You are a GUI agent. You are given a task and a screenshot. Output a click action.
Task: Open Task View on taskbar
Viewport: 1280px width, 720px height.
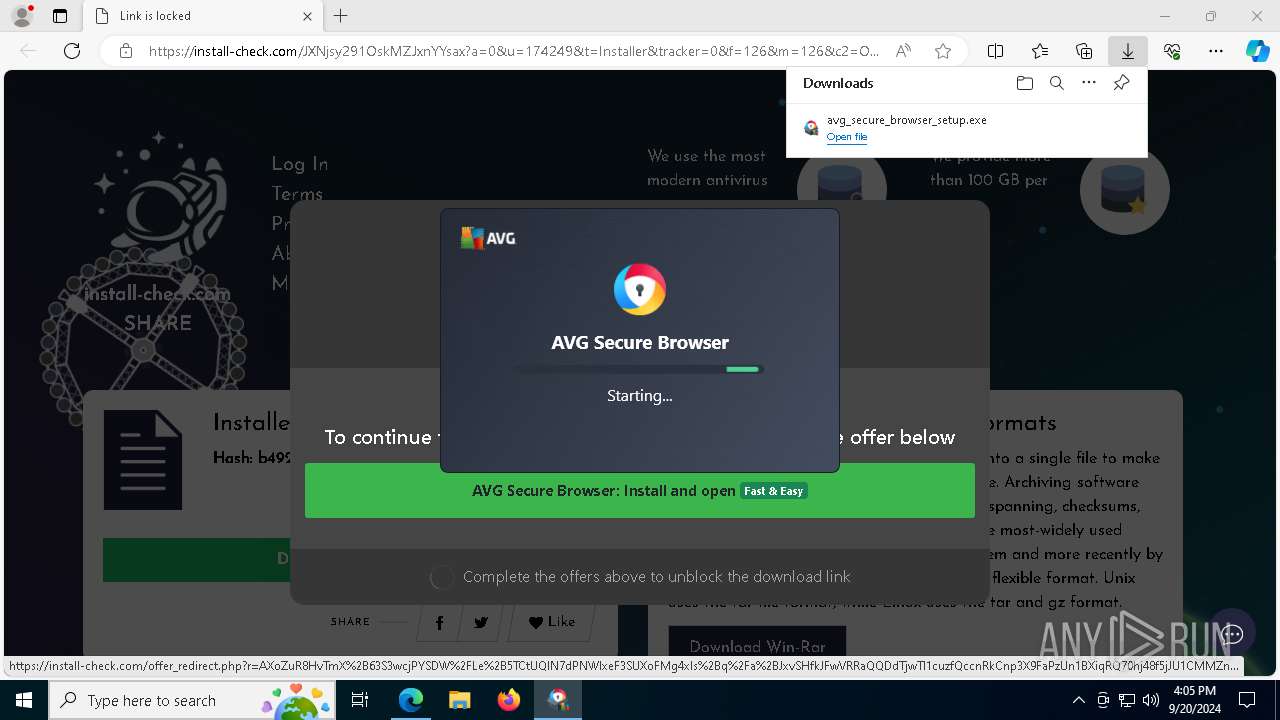362,700
